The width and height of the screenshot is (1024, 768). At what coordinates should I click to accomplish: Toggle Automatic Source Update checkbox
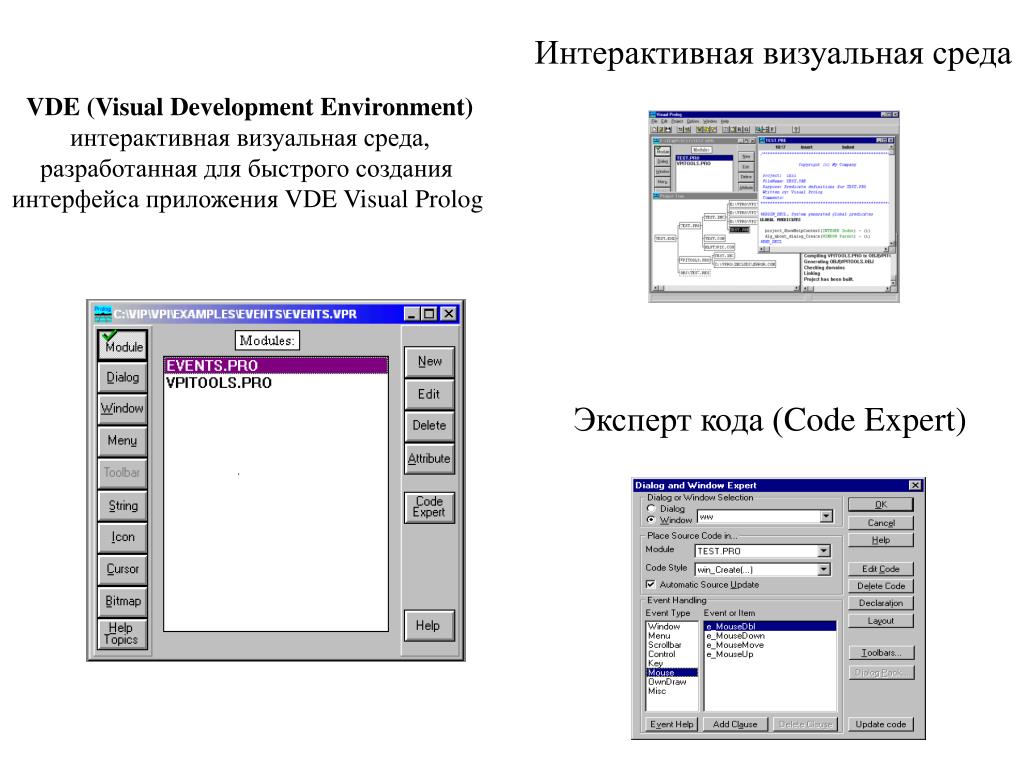pyautogui.click(x=650, y=584)
